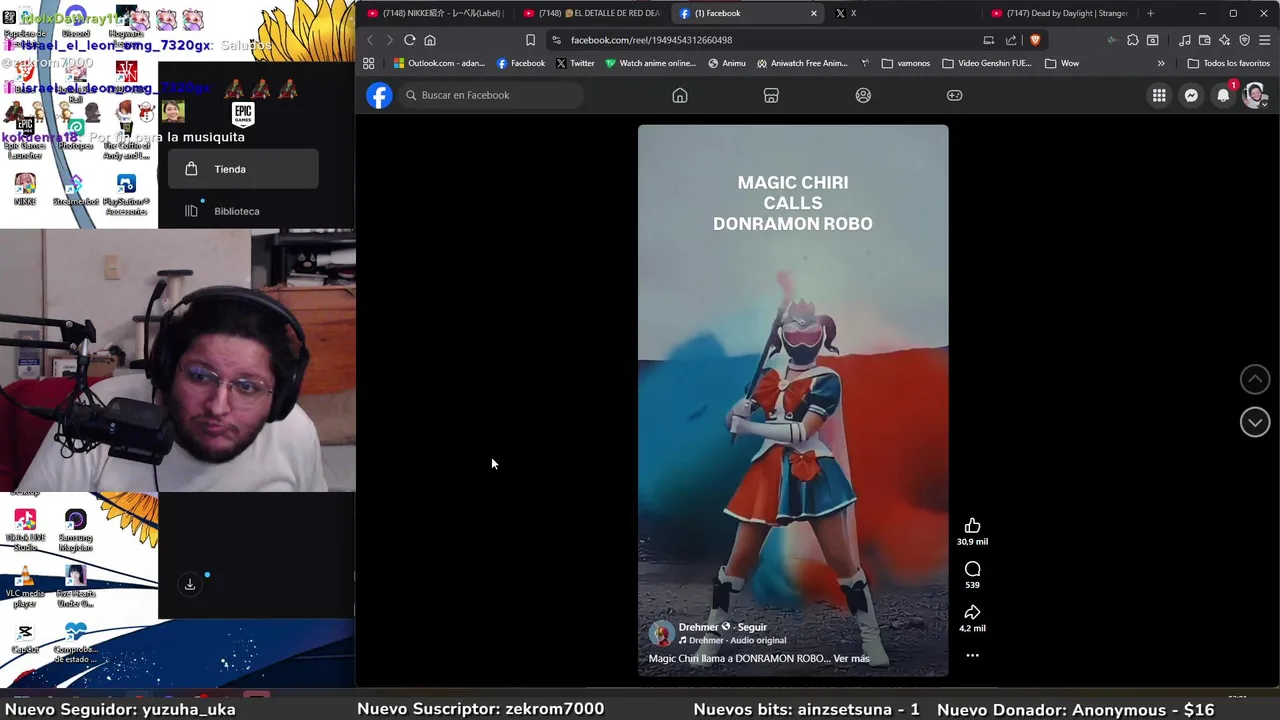Select Tienda in the Epic Games launcher
Viewport: 1280px width, 720px height.
243,169
